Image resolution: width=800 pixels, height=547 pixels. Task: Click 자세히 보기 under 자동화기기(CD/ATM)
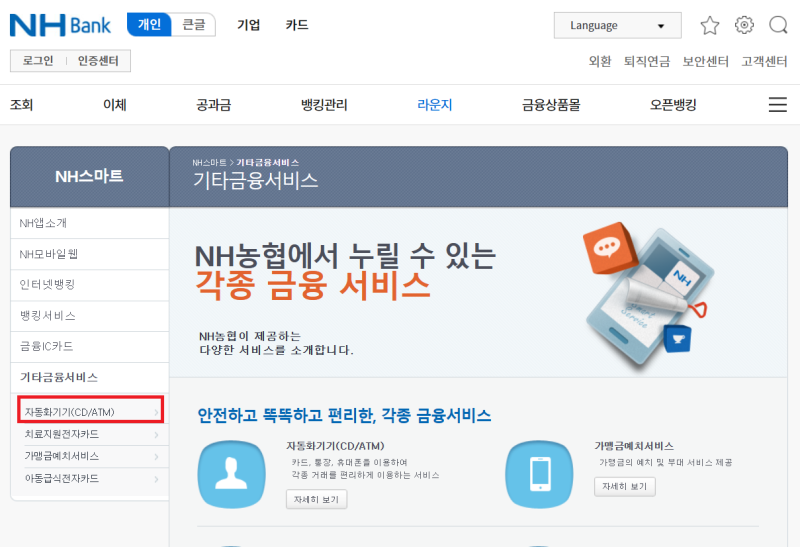tap(316, 500)
